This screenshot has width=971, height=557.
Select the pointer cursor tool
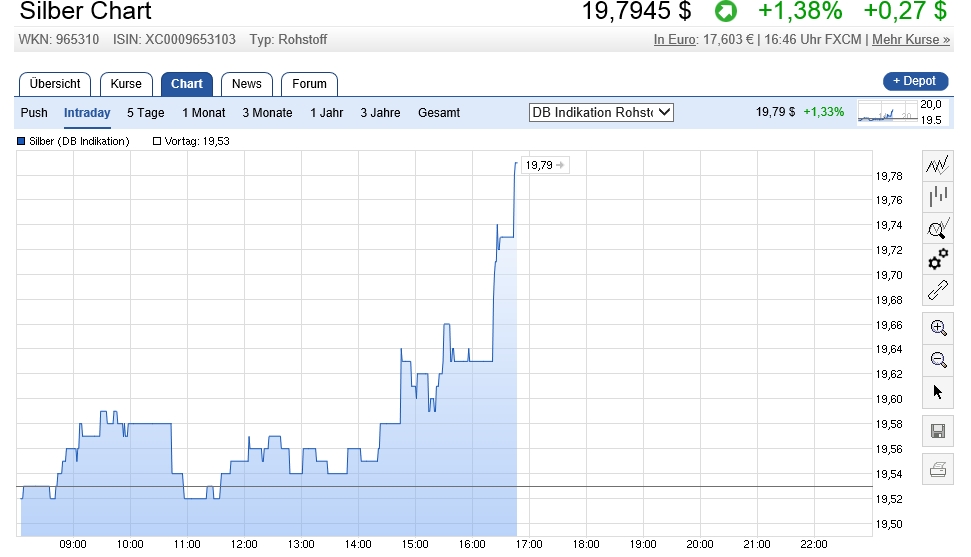point(938,391)
